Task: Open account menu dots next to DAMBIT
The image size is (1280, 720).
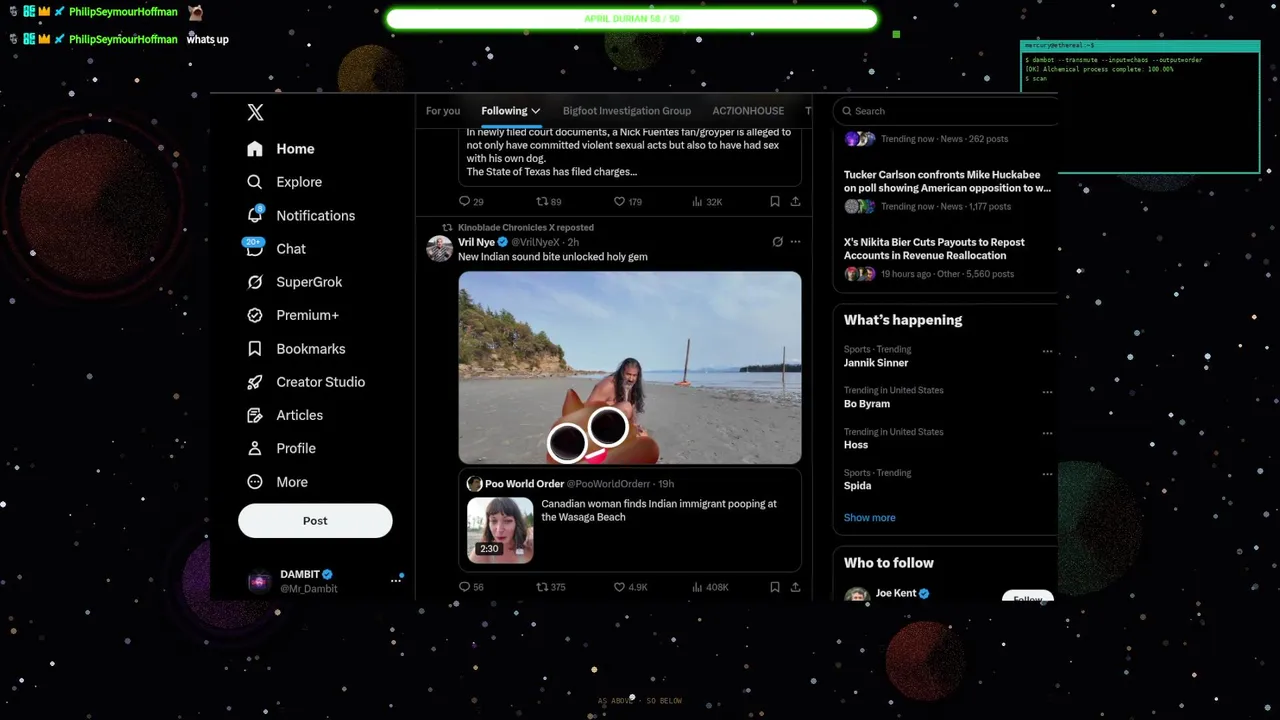Action: coord(396,580)
